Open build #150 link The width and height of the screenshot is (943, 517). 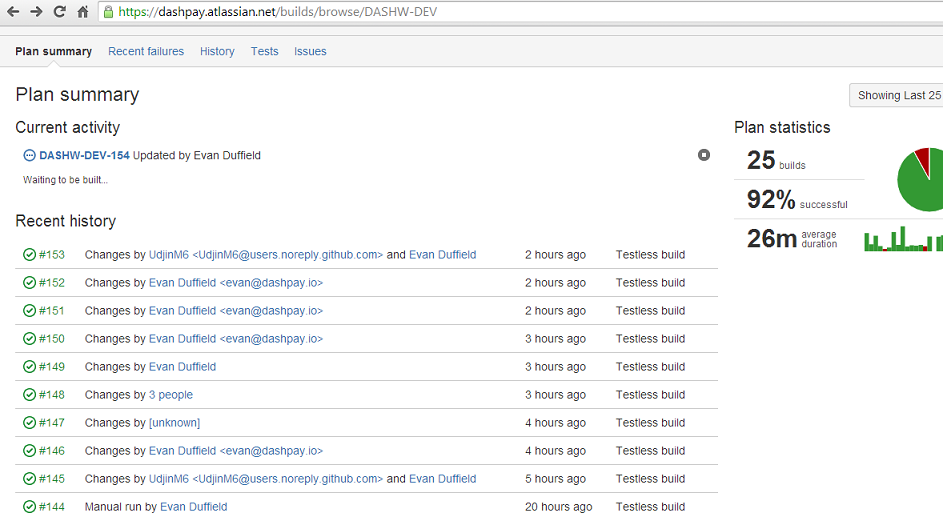click(x=52, y=338)
